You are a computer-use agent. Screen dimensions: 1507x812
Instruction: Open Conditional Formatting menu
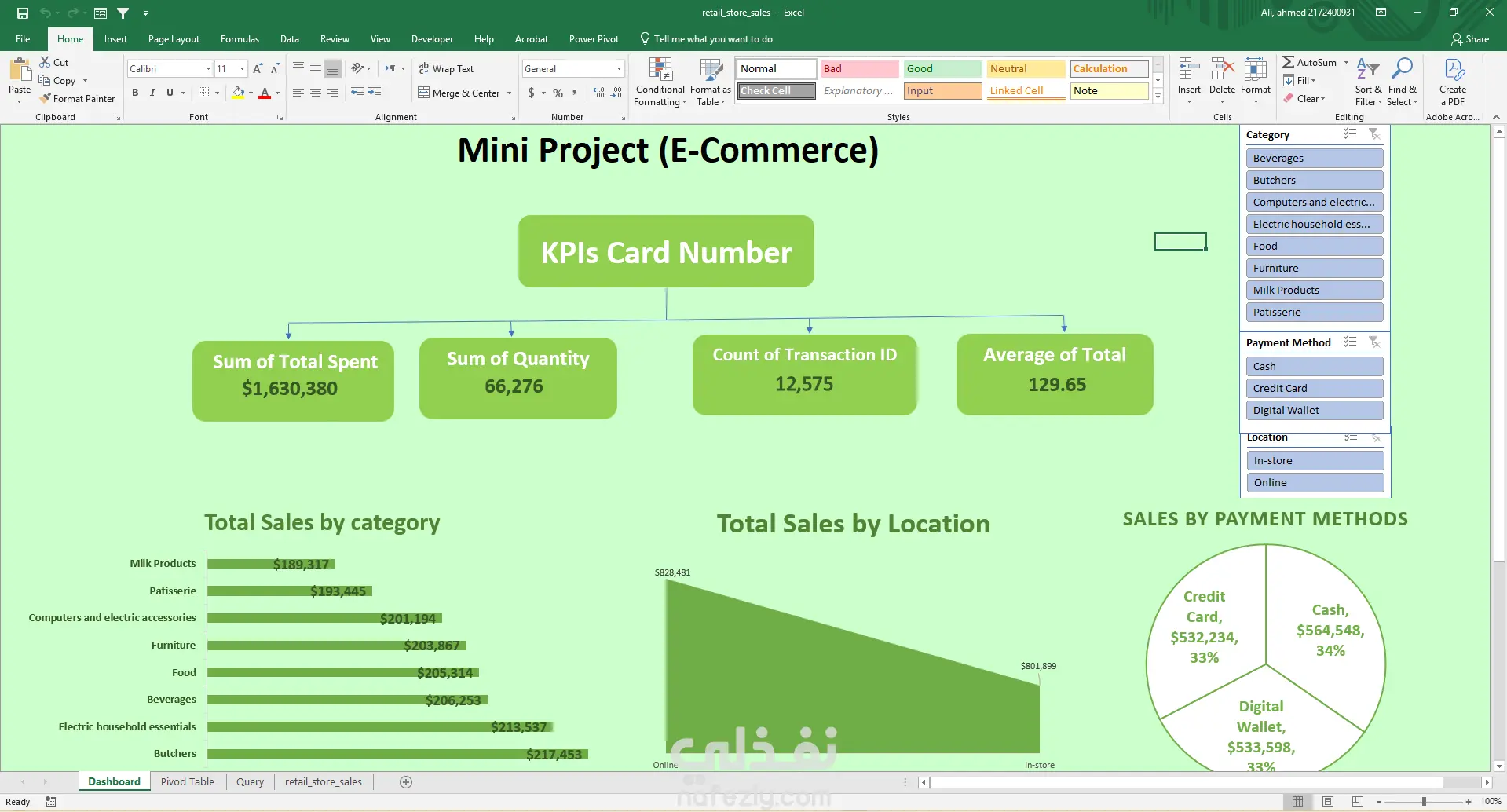660,82
